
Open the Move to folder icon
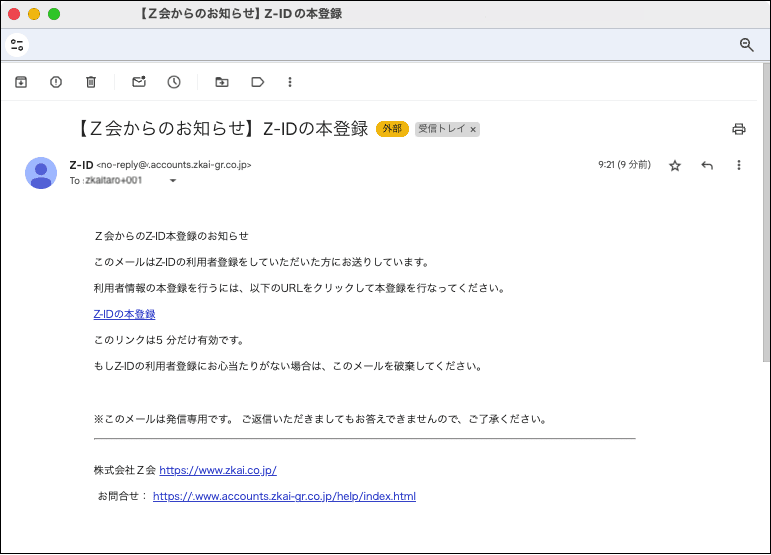[x=222, y=82]
